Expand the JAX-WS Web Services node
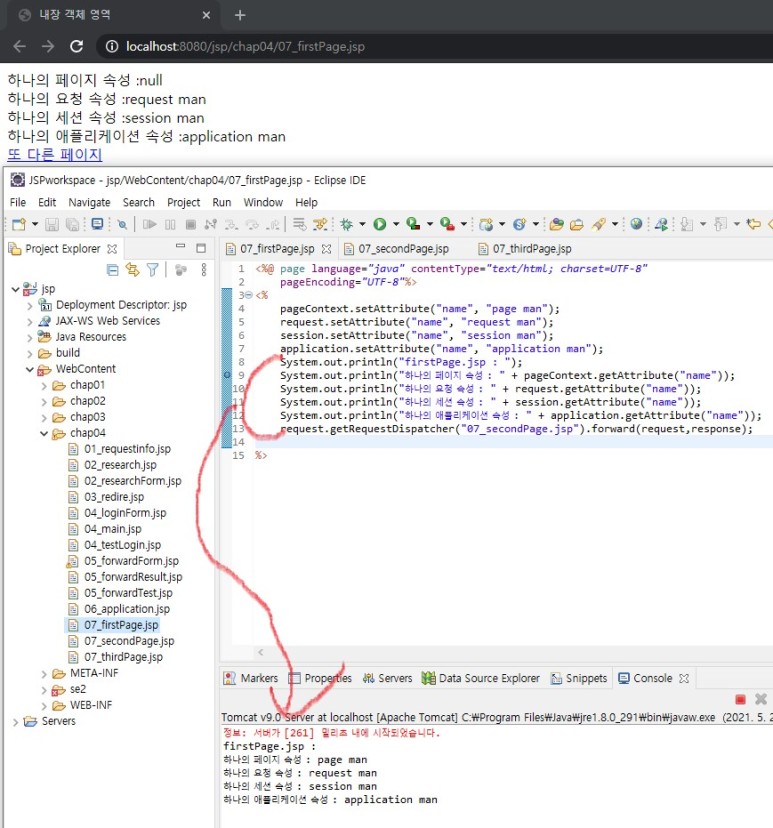The image size is (773, 828). 30,321
